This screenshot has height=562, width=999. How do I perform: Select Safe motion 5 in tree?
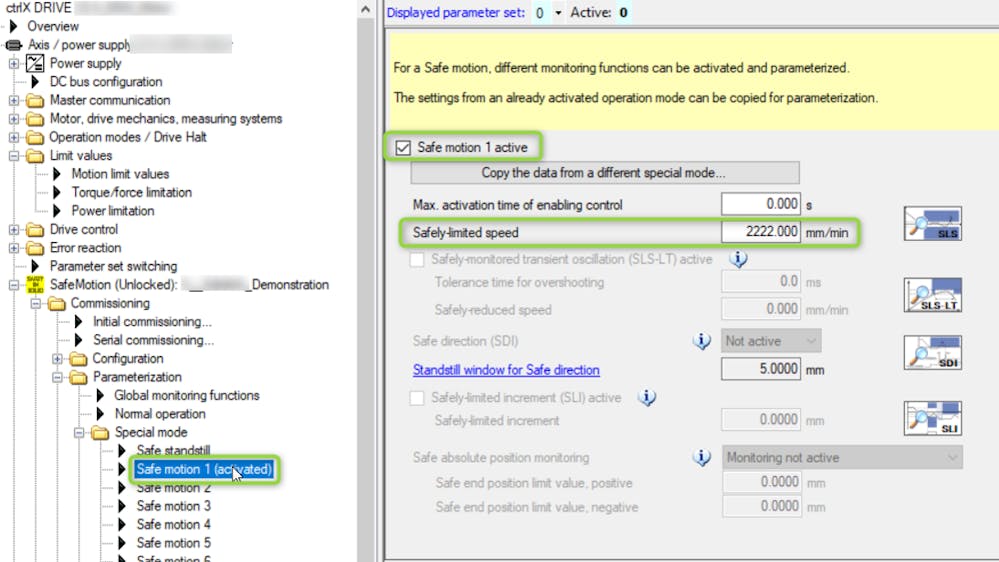point(173,543)
